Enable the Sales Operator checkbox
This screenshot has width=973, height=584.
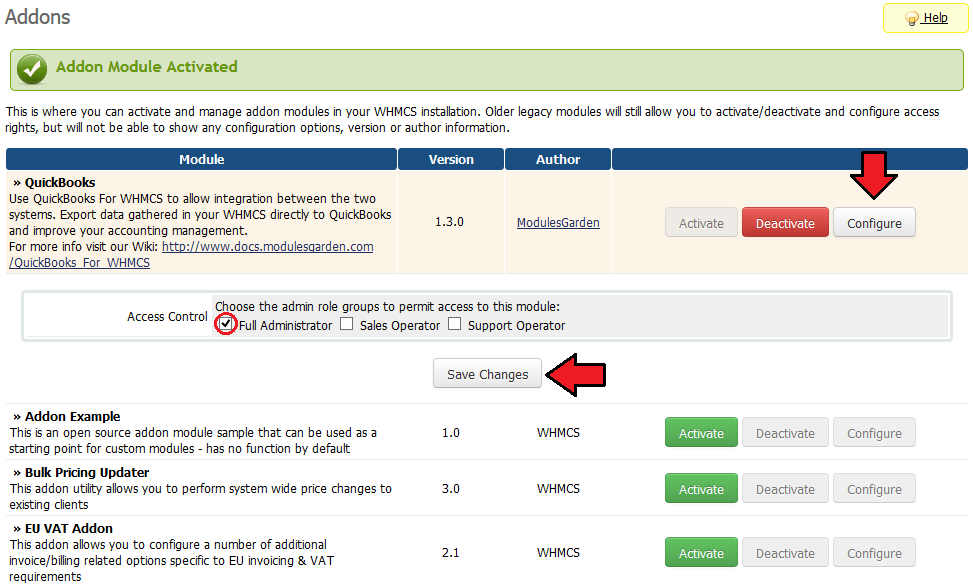[347, 324]
